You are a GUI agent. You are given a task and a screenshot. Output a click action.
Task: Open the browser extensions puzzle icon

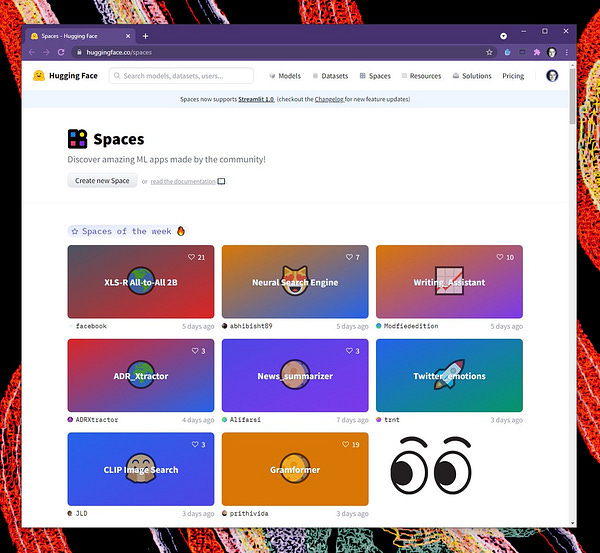[537, 52]
